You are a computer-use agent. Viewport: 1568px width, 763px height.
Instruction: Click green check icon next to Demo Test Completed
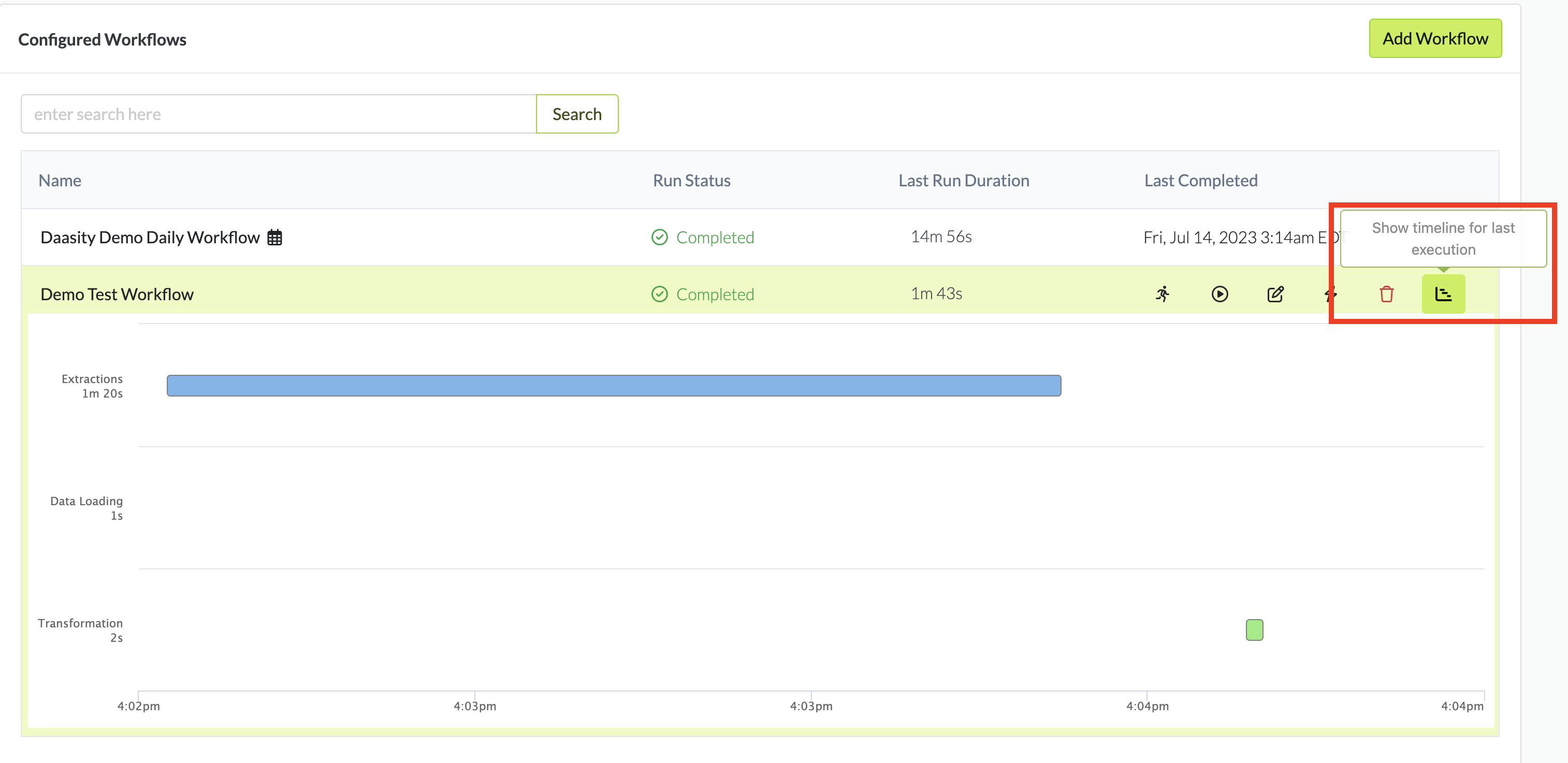[x=659, y=295]
